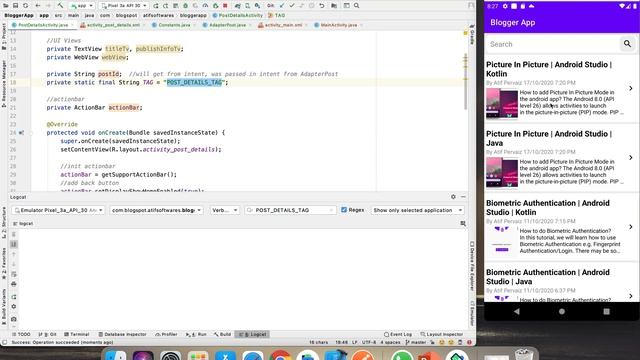The width and height of the screenshot is (640, 360).
Task: Open the Event Log tool window
Action: tap(398, 334)
